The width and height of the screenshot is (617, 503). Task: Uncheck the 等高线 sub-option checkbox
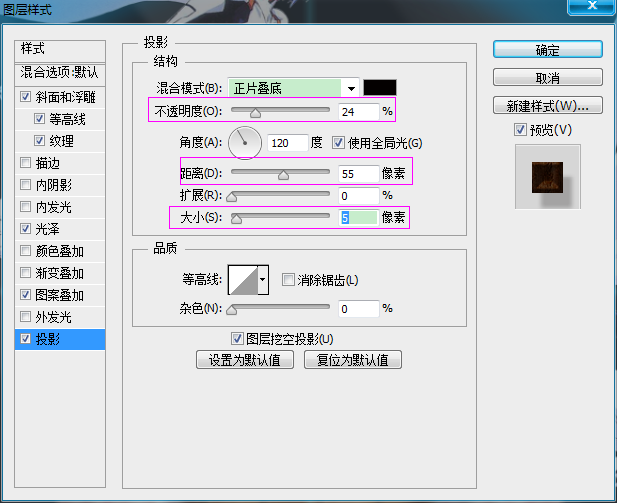click(x=39, y=118)
